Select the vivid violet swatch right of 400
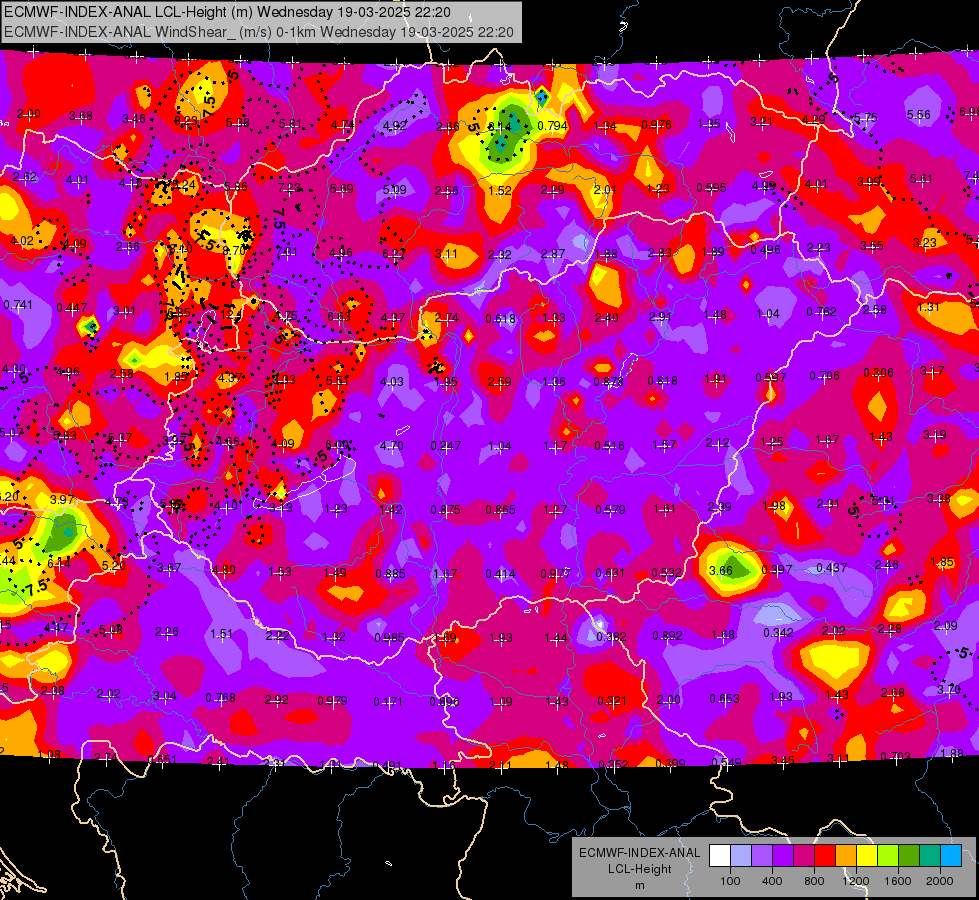979x900 pixels. [x=783, y=856]
